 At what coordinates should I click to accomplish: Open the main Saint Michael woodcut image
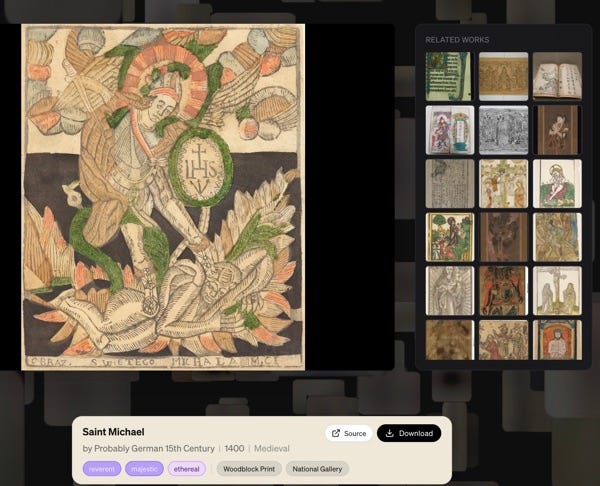tap(163, 197)
